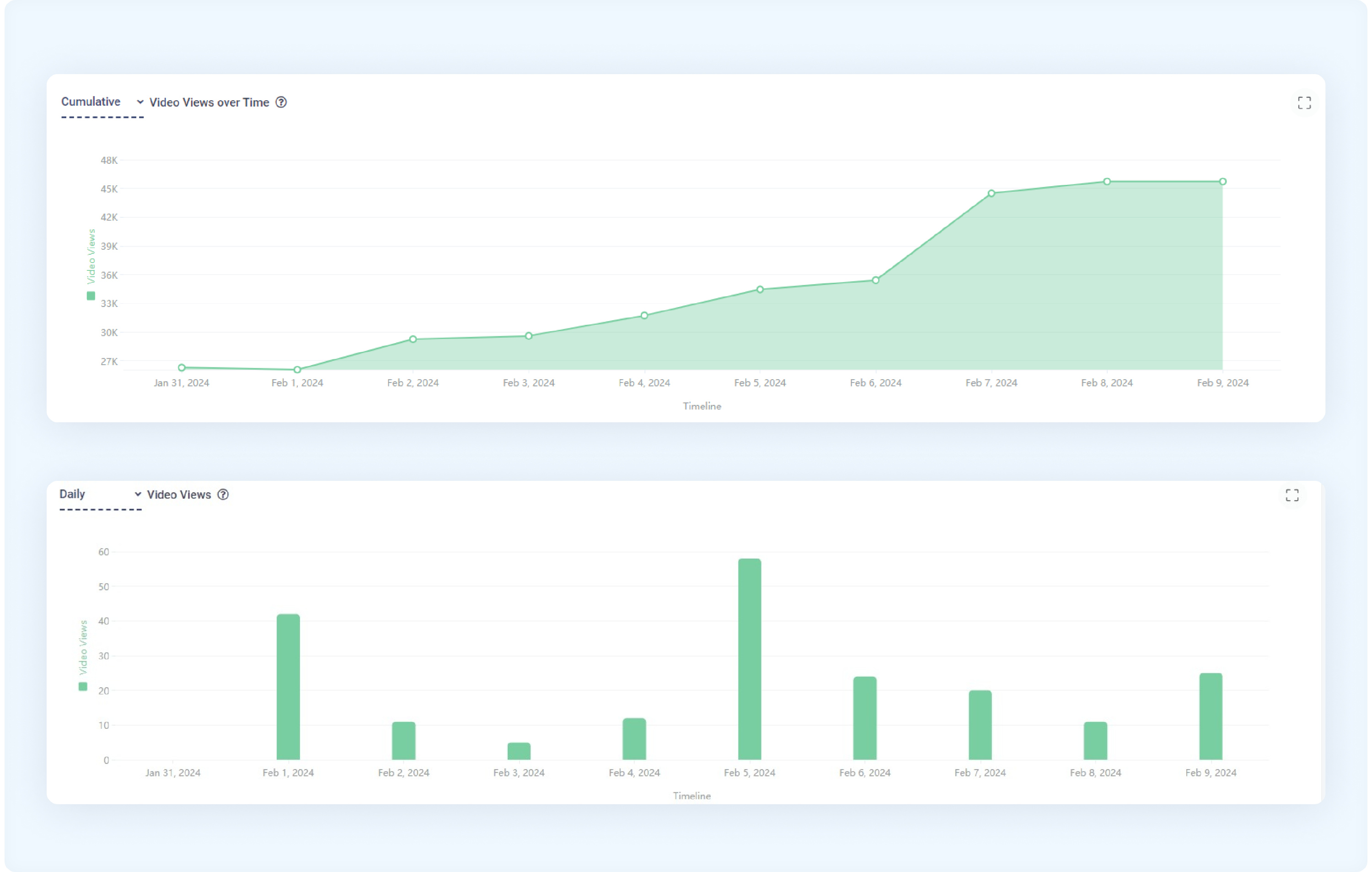
Task: Click the Feb 9 bar in daily chart
Action: click(x=1211, y=716)
